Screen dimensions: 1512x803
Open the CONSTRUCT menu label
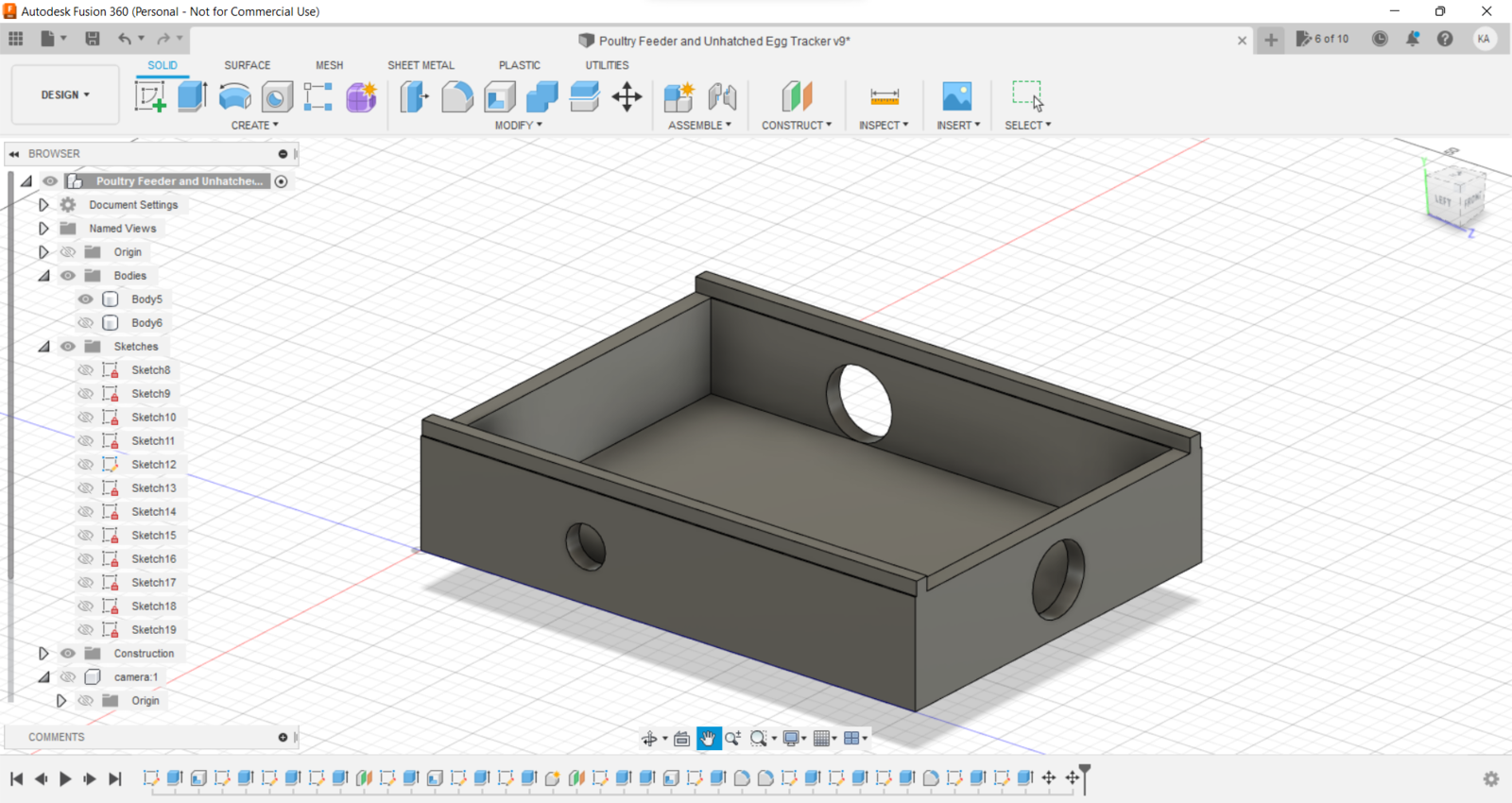point(797,125)
